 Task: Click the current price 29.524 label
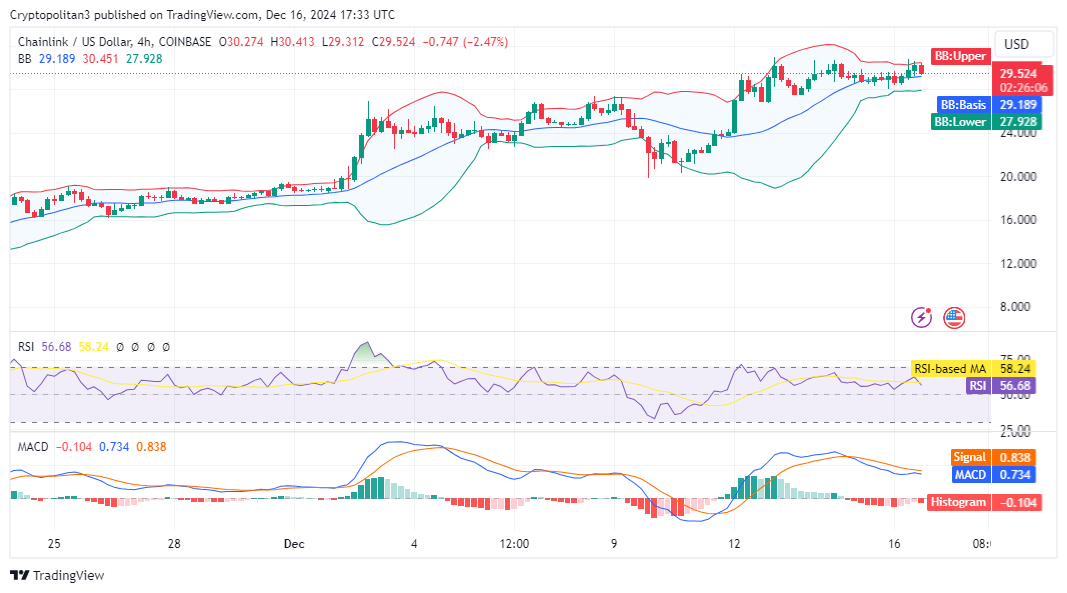[1018, 74]
